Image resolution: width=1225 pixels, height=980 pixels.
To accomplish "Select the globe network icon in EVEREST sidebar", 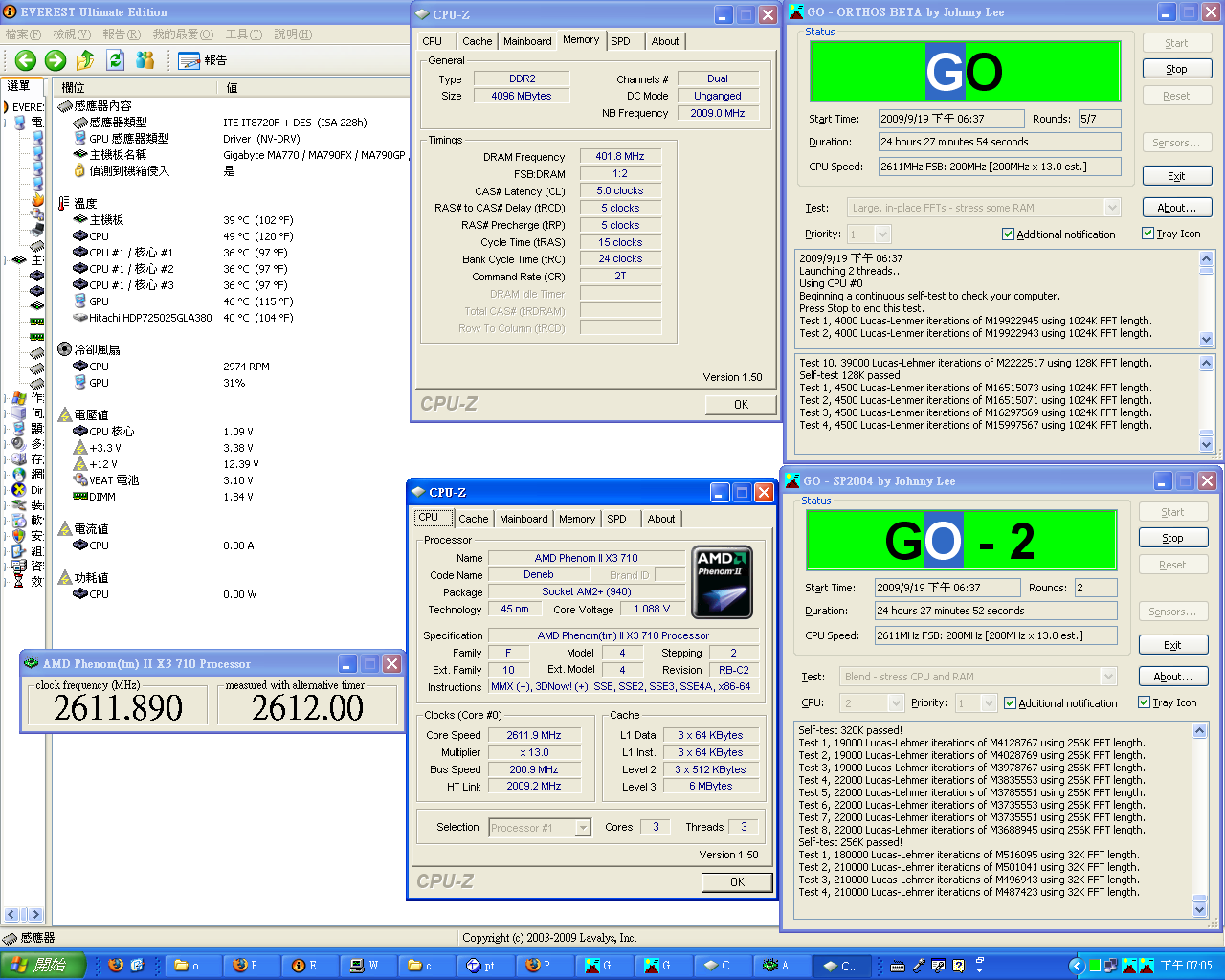I will tap(19, 475).
